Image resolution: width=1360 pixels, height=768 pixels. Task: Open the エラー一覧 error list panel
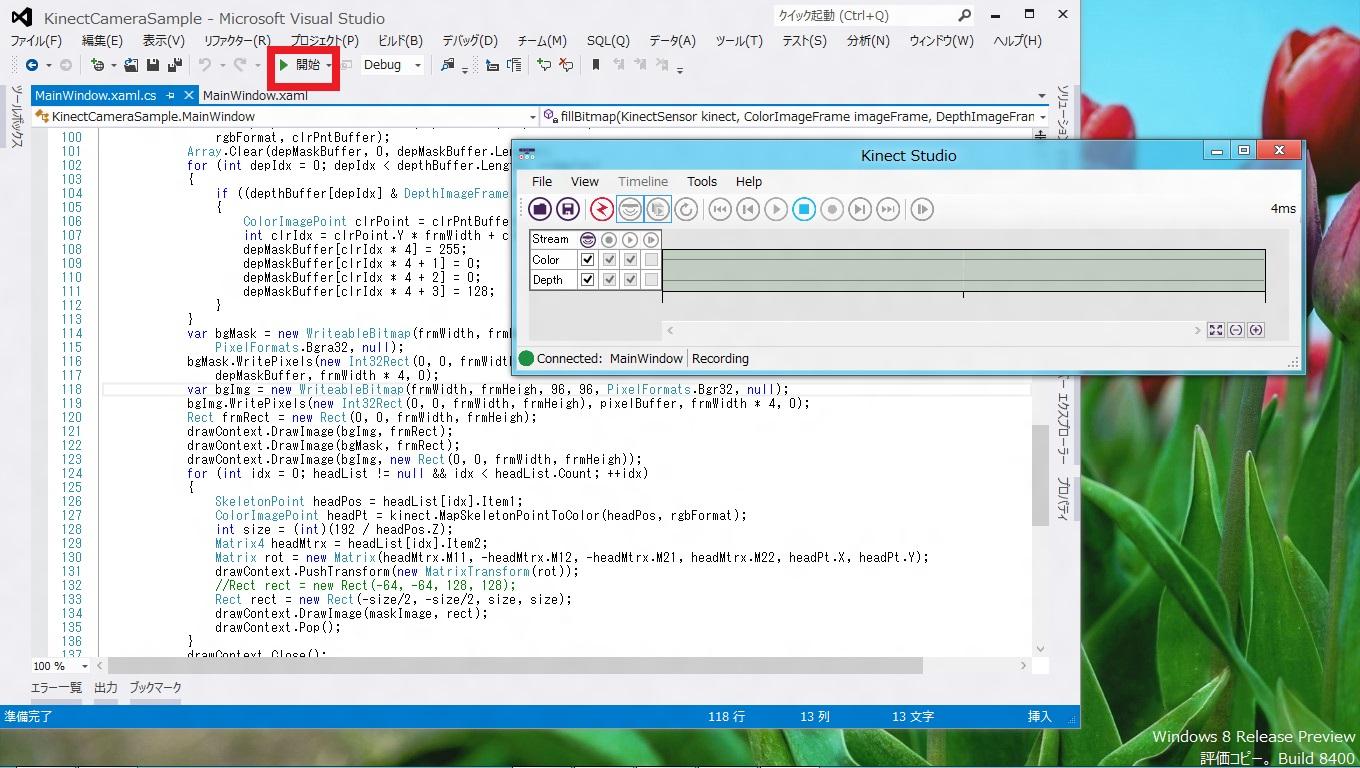[x=56, y=688]
